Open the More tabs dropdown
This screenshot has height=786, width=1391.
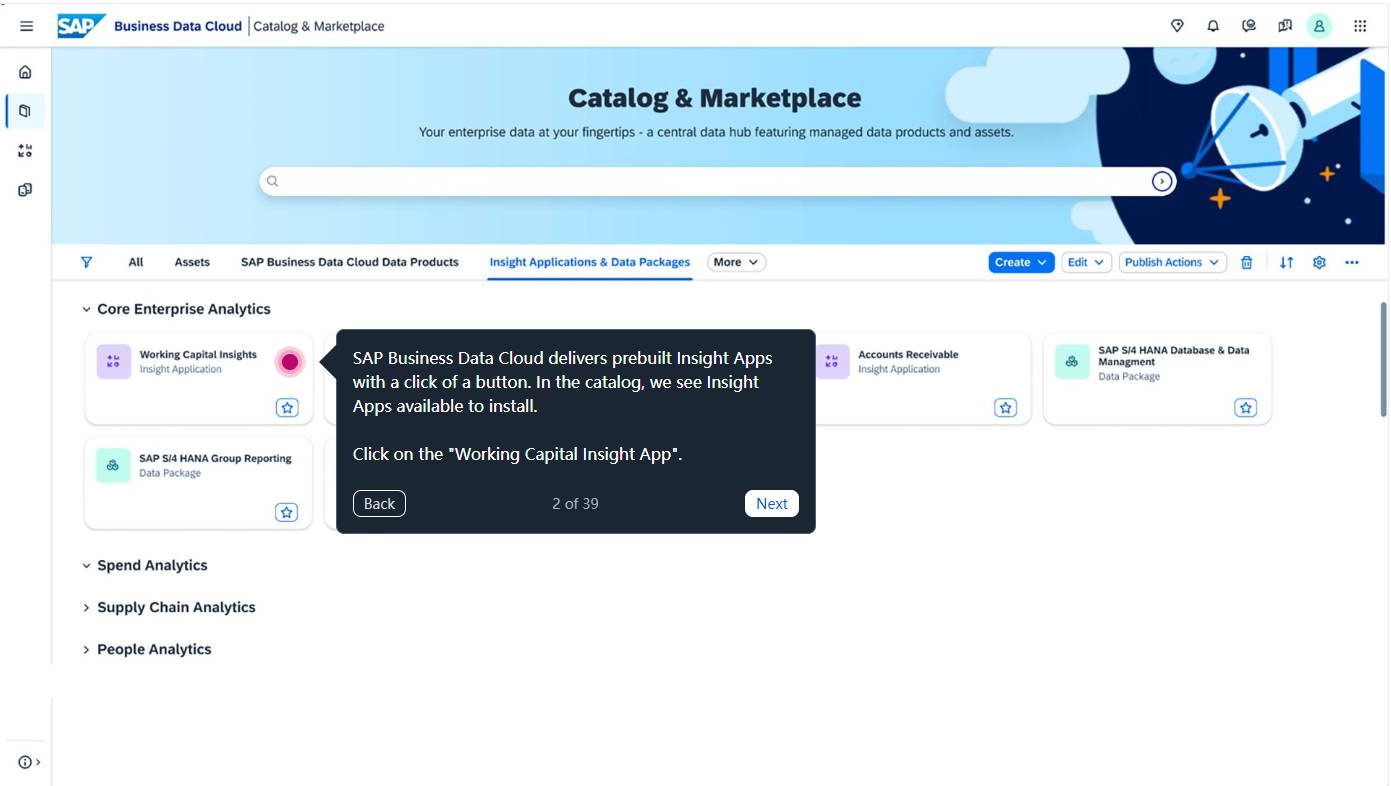(x=737, y=262)
